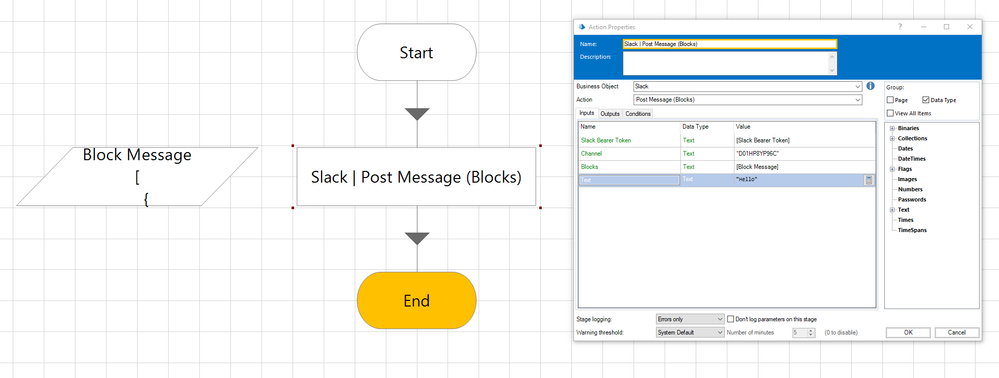The width and height of the screenshot is (999, 378).
Task: Expand the Flags tree node
Action: (x=893, y=169)
